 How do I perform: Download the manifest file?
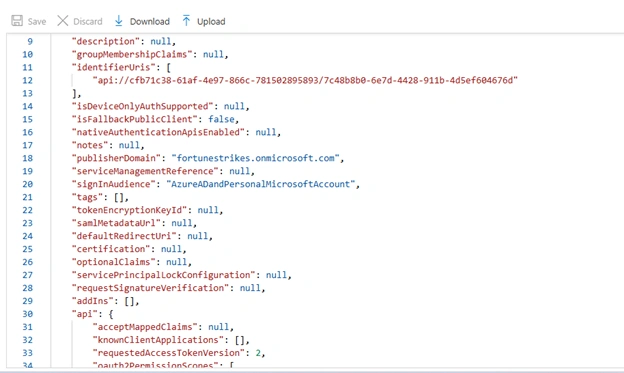click(142, 21)
